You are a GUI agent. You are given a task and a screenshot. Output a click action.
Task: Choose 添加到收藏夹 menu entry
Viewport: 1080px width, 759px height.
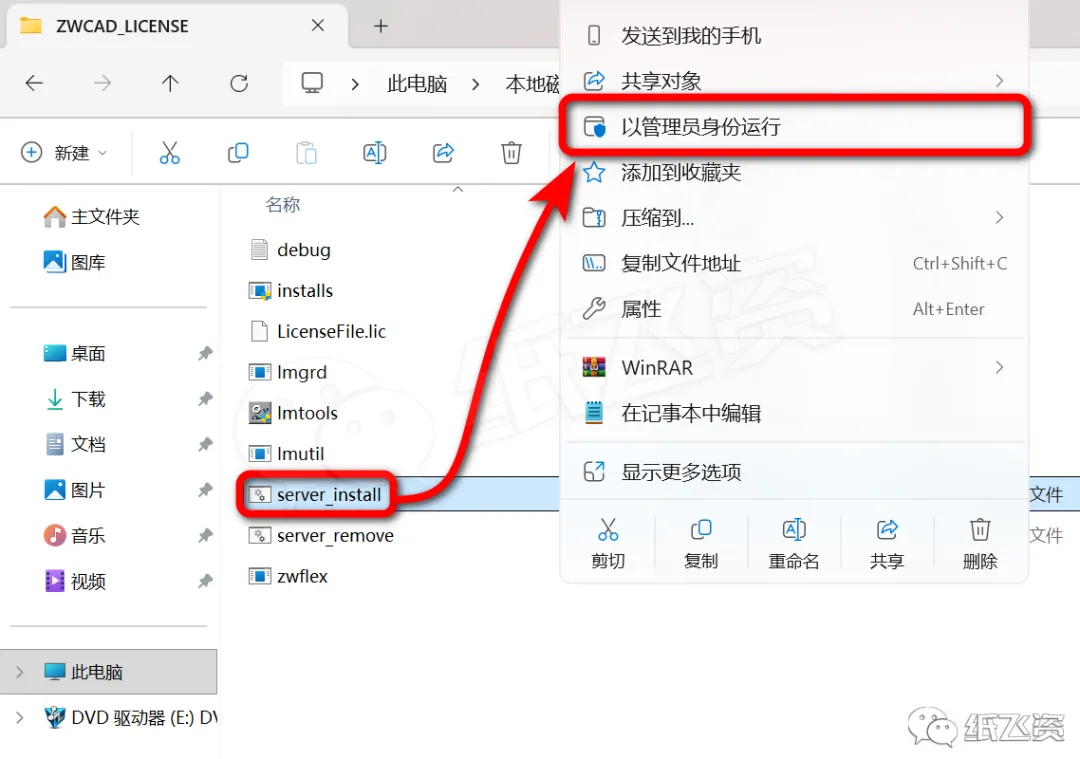[794, 172]
